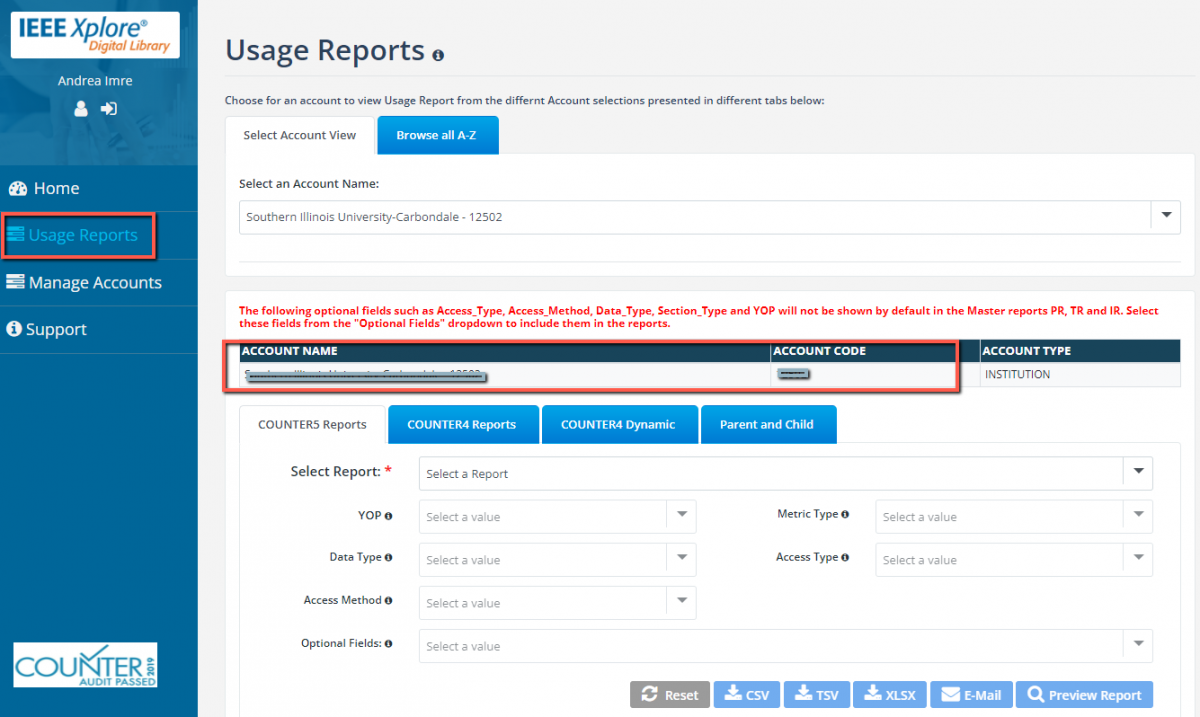Open the Metric Type value dropdown
The width and height of the screenshot is (1200, 717).
tap(1014, 517)
